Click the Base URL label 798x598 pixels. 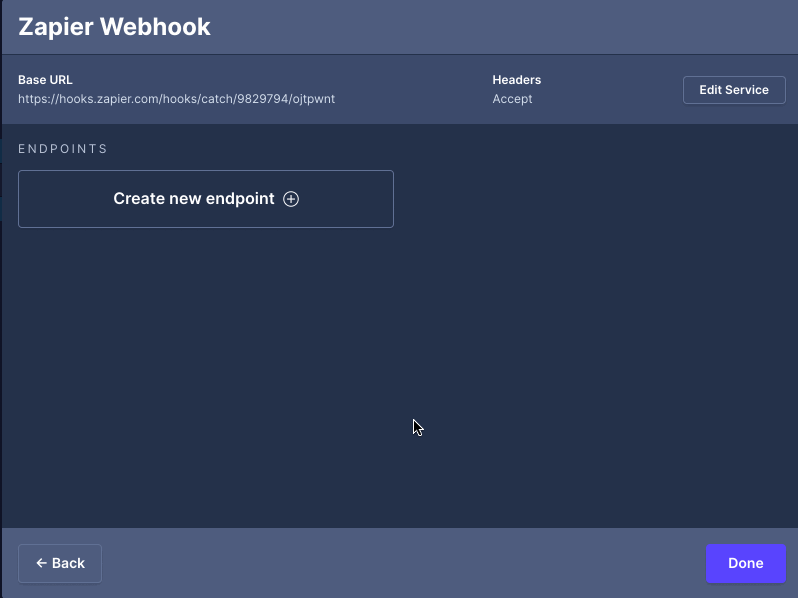coord(45,80)
